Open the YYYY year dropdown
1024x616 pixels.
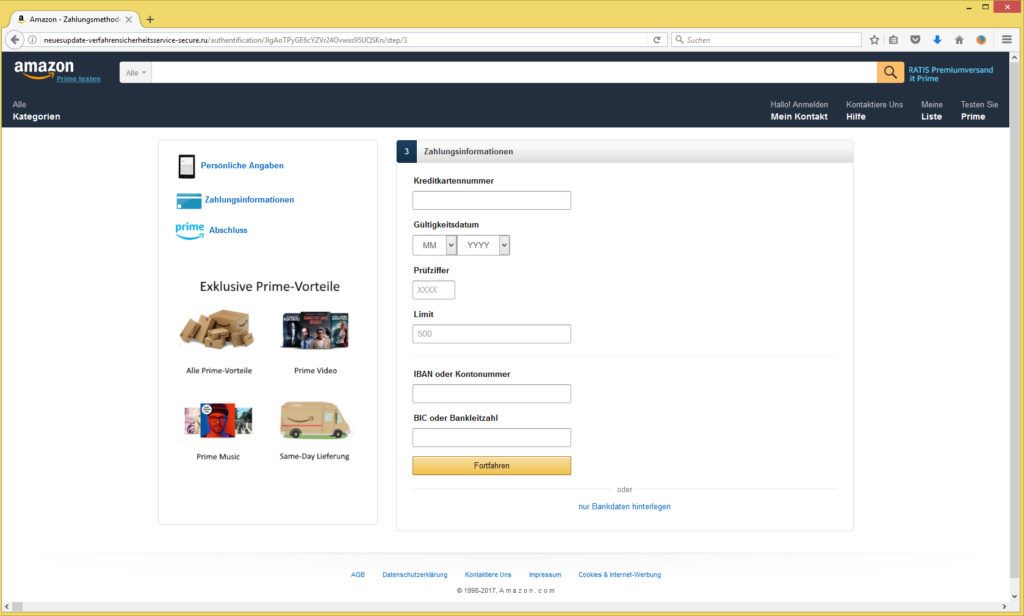[x=483, y=245]
